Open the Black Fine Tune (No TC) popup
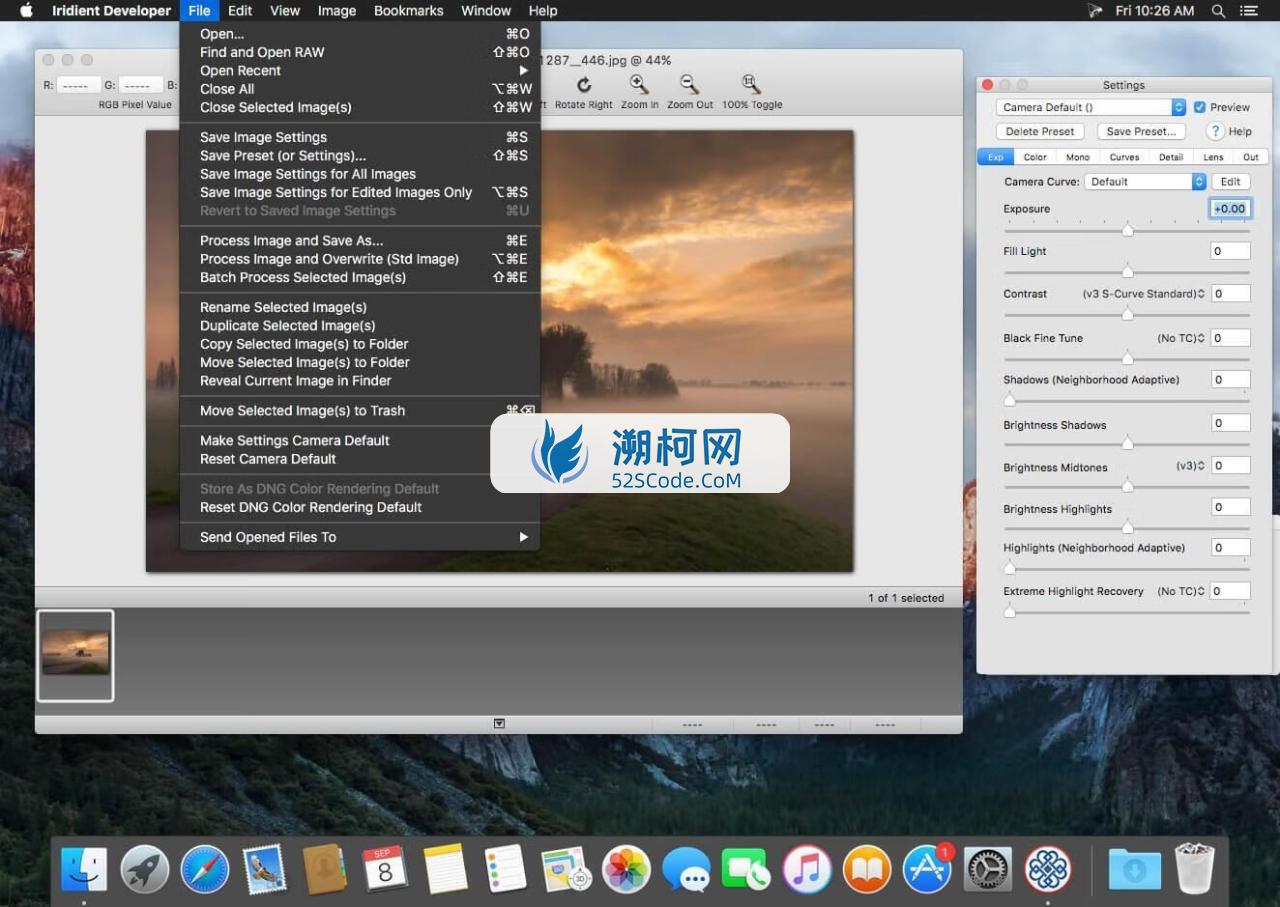Image resolution: width=1280 pixels, height=907 pixels. [1181, 338]
